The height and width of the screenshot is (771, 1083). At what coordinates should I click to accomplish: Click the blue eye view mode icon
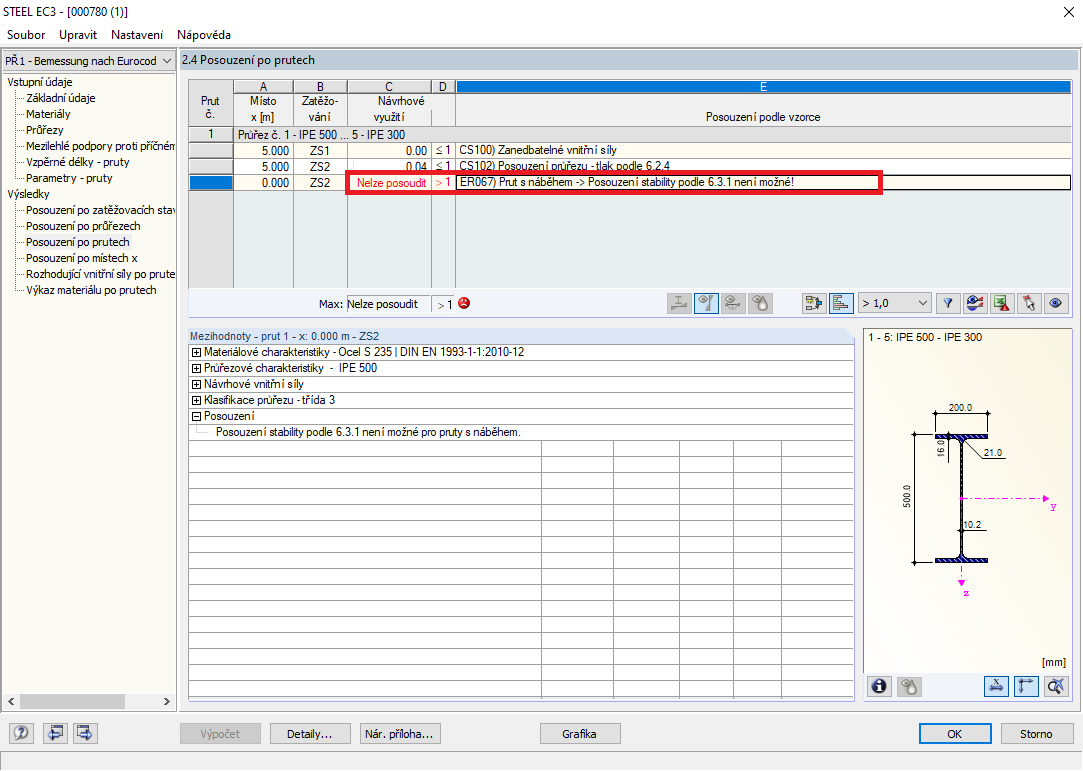(1056, 303)
